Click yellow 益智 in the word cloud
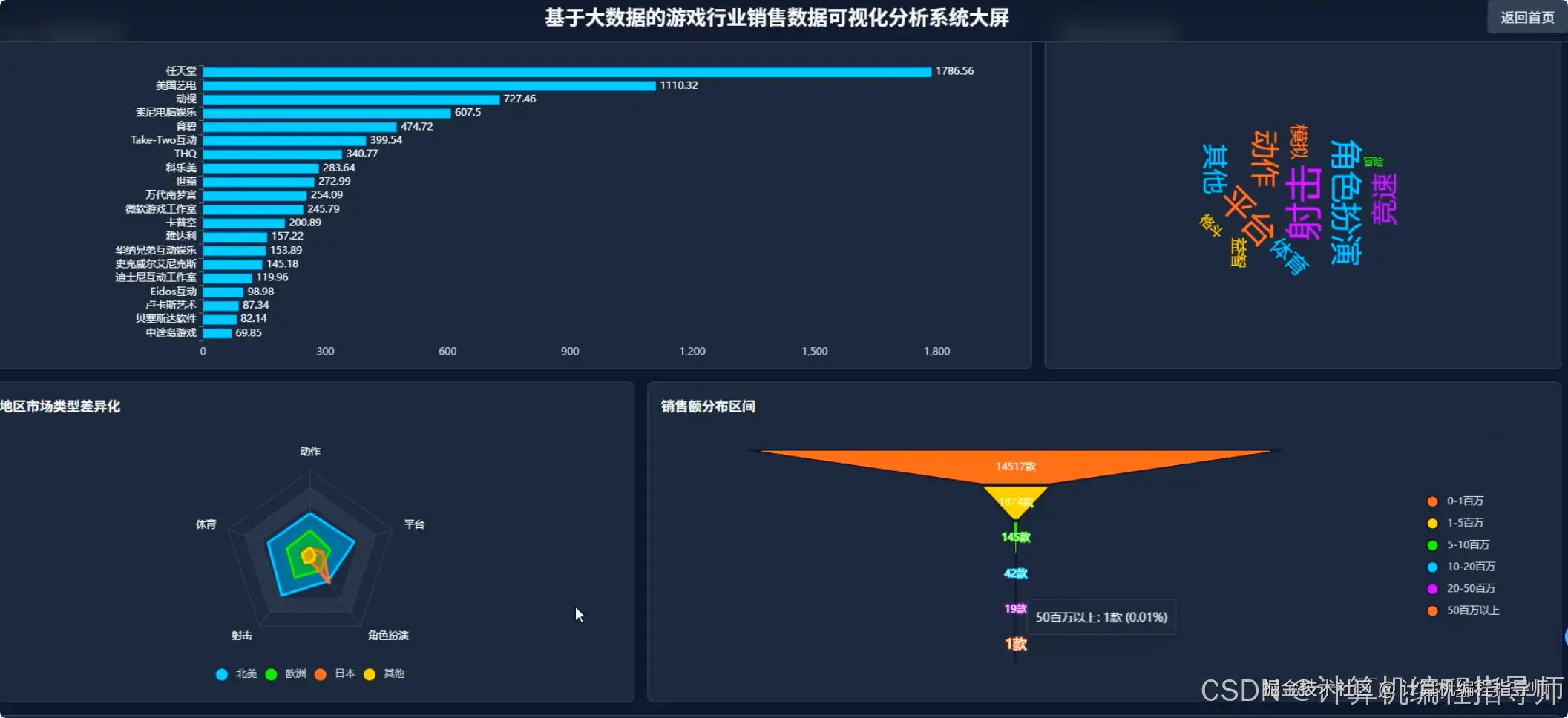The image size is (1568, 718). tap(1239, 252)
